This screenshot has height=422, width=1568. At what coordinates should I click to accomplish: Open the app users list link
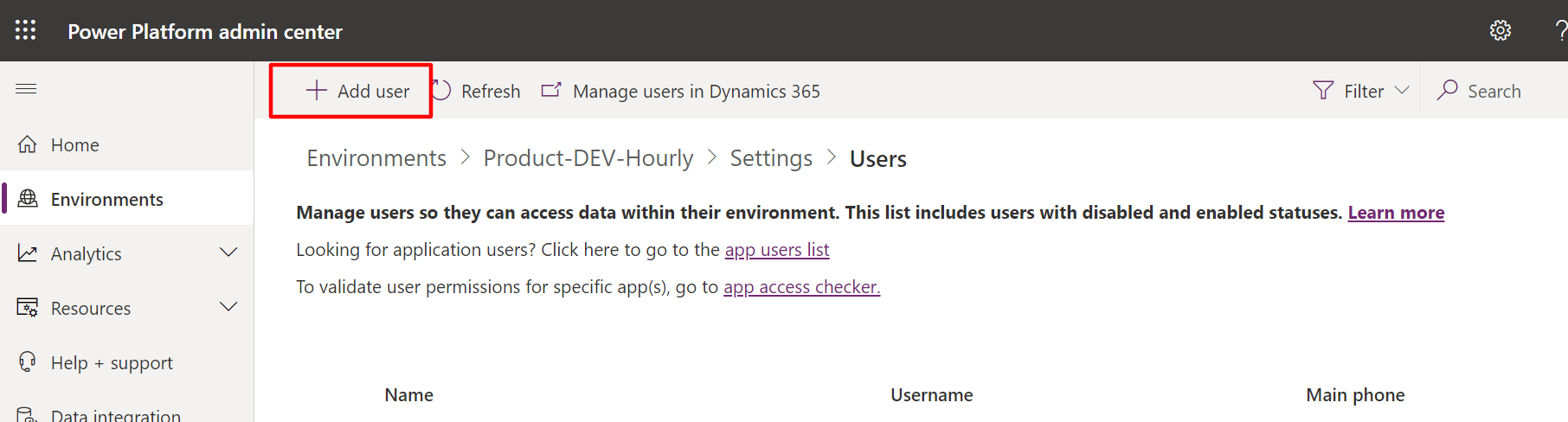[776, 250]
